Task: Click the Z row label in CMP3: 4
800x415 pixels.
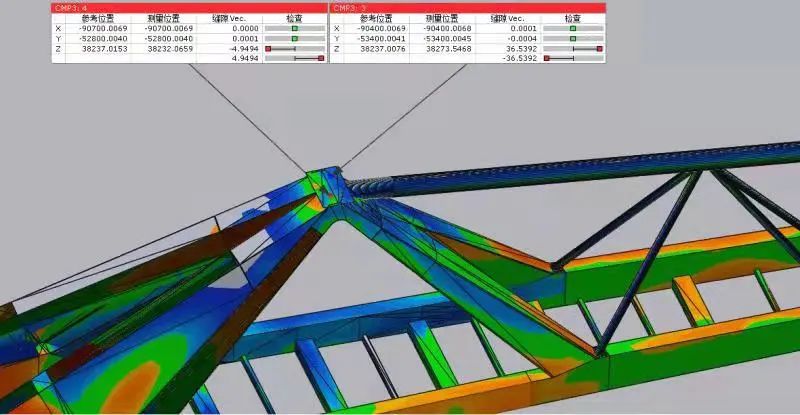Action: pos(58,49)
